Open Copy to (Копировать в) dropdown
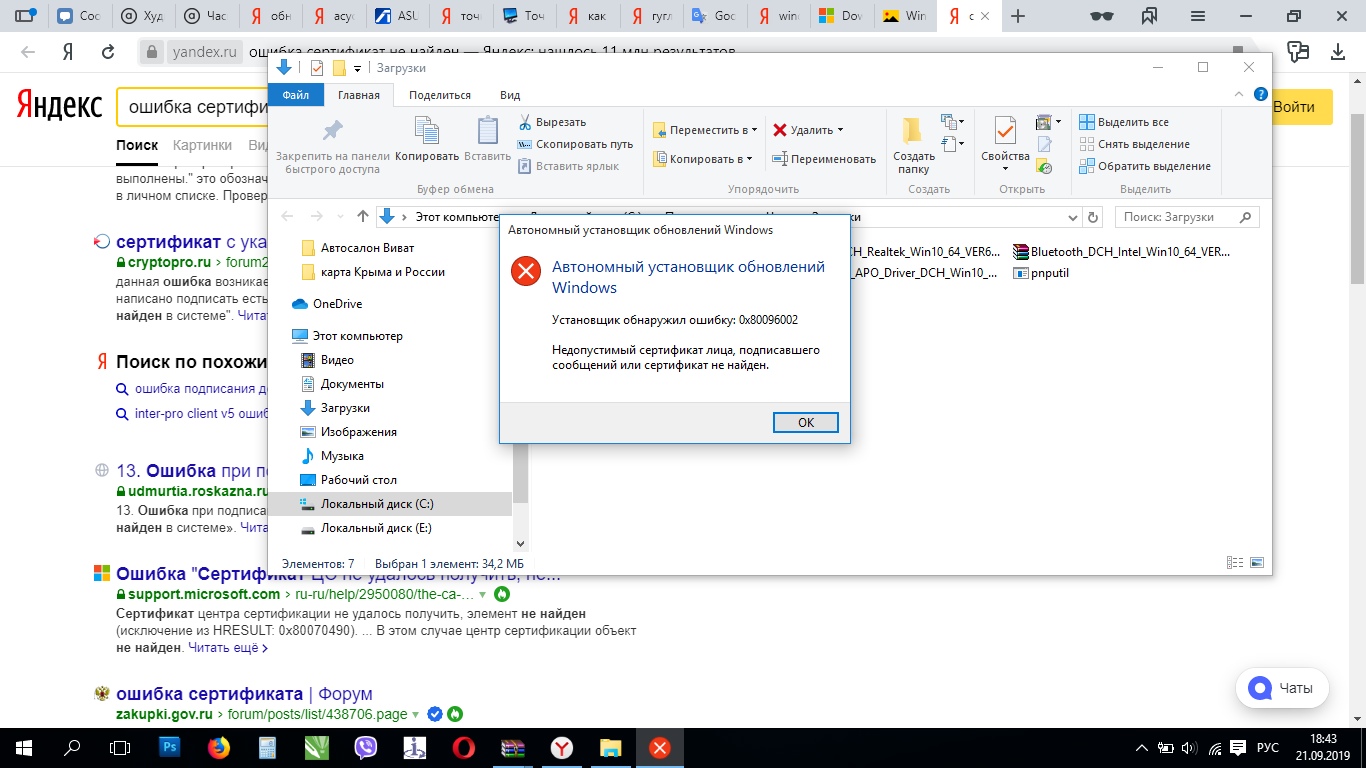 pyautogui.click(x=703, y=159)
